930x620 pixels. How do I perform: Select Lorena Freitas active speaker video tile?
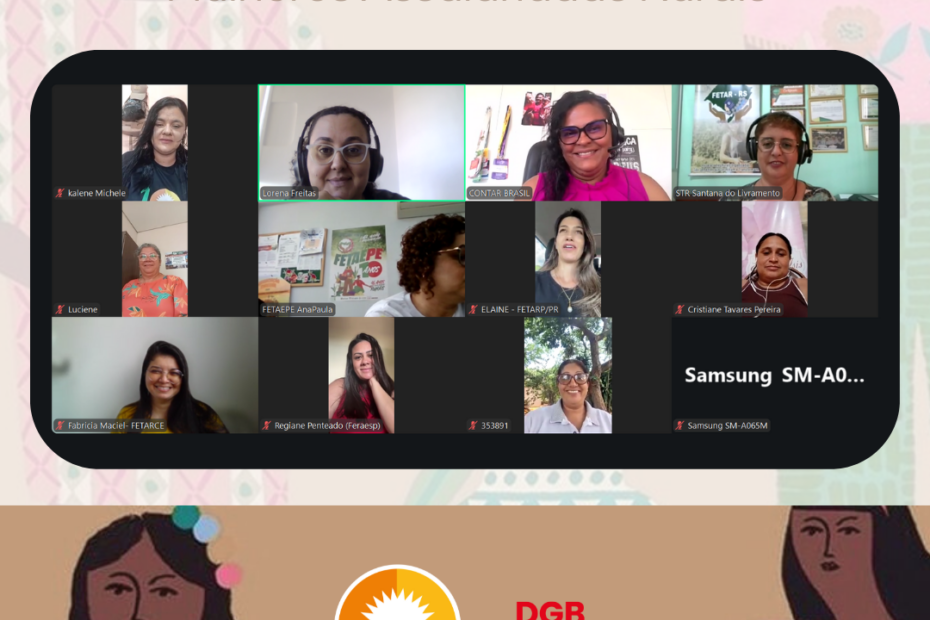361,140
